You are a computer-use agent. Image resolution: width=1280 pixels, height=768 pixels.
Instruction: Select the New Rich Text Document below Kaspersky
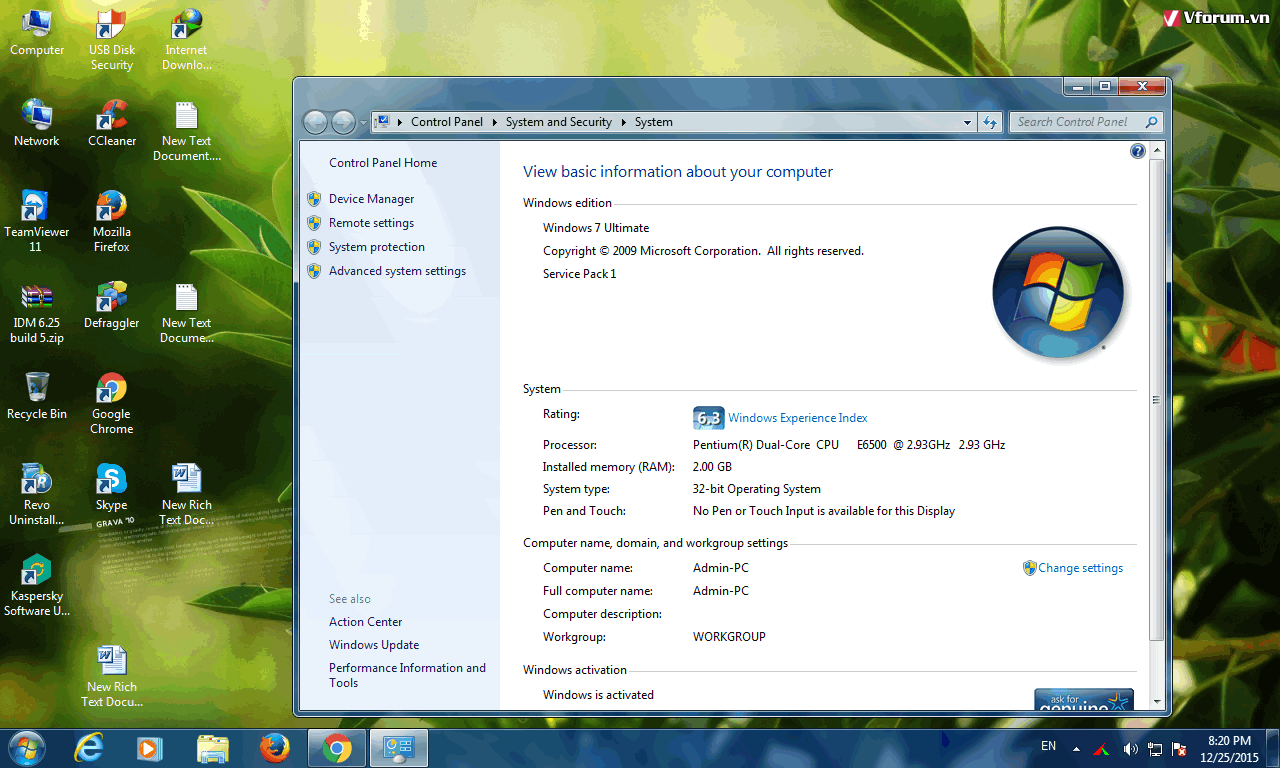coord(112,677)
